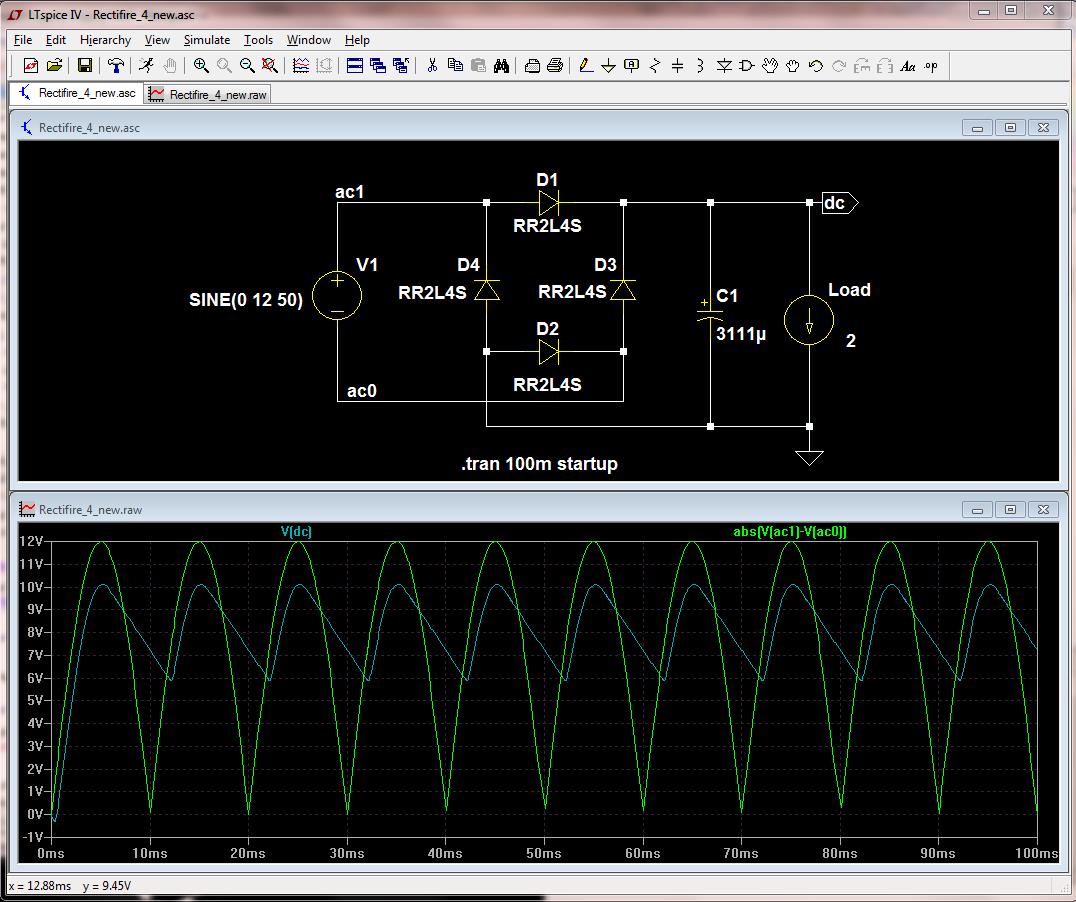Image resolution: width=1076 pixels, height=902 pixels.
Task: Select the Resistor placement tool
Action: (x=655, y=66)
